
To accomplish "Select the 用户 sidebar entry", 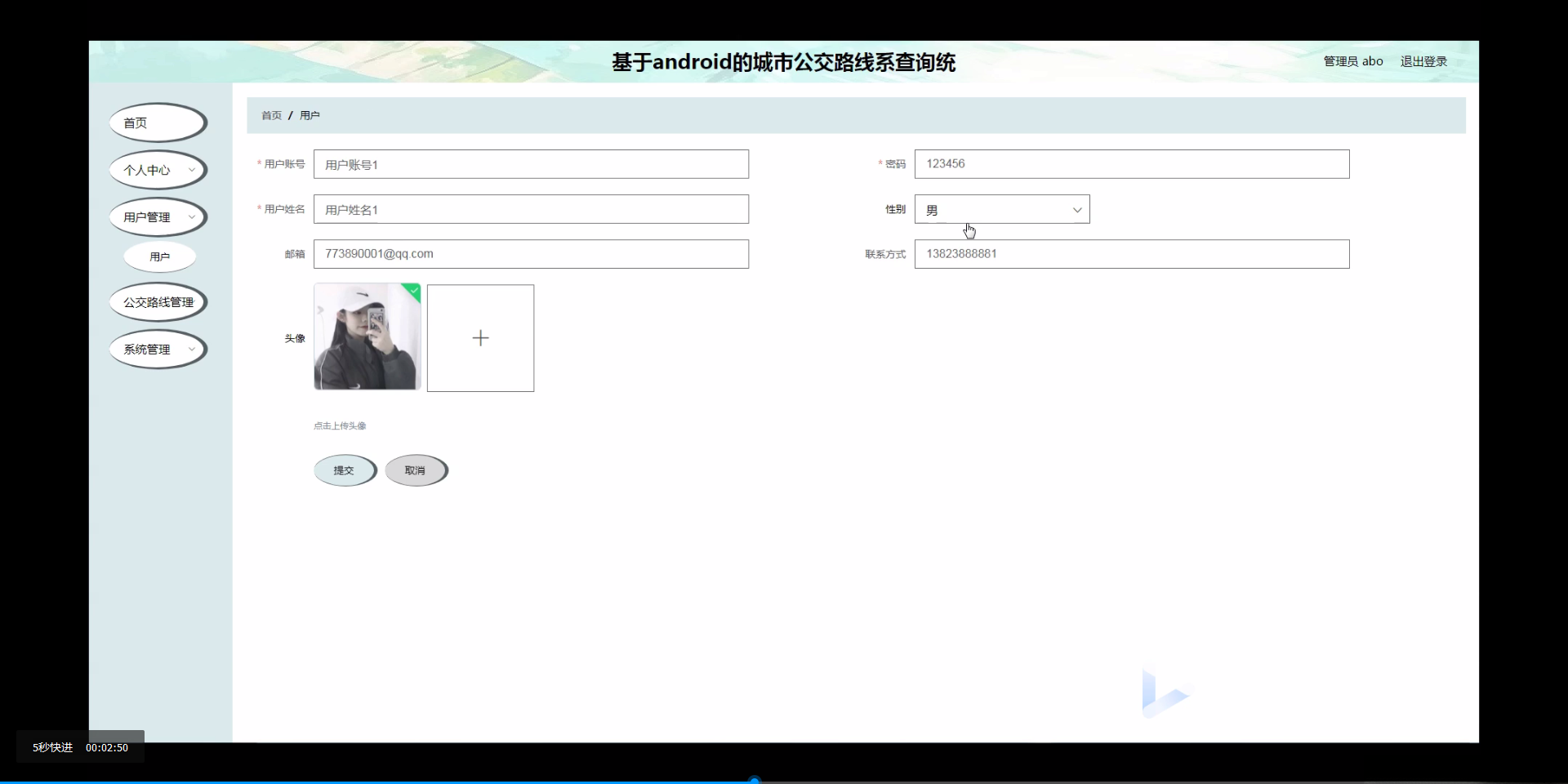I will (159, 256).
